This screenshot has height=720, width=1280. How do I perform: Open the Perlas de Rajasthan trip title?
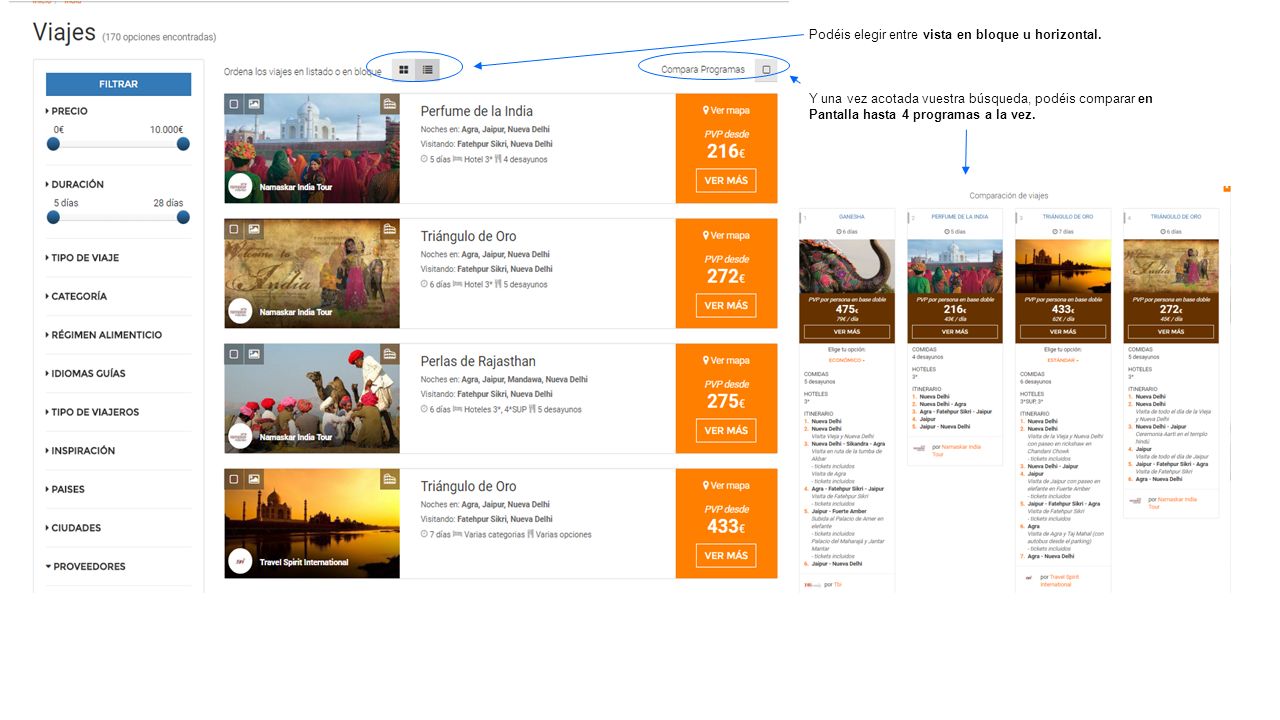[478, 361]
